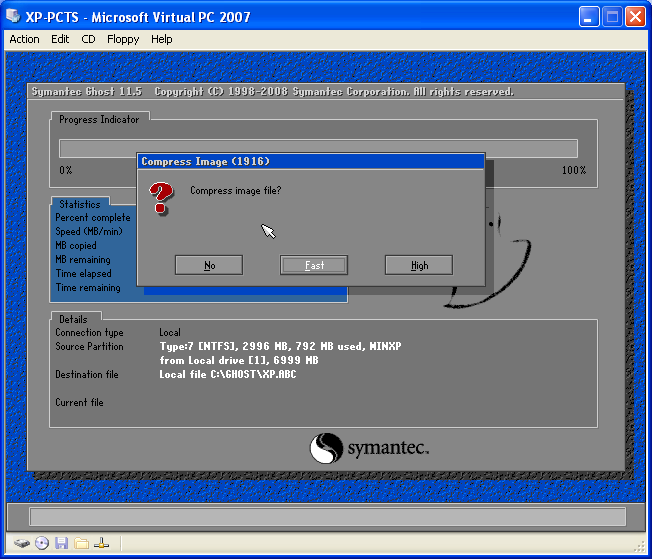The height and width of the screenshot is (559, 652).
Task: Click the 'Local file C:\GHOST\XP.ABC' path
Action: (x=228, y=374)
